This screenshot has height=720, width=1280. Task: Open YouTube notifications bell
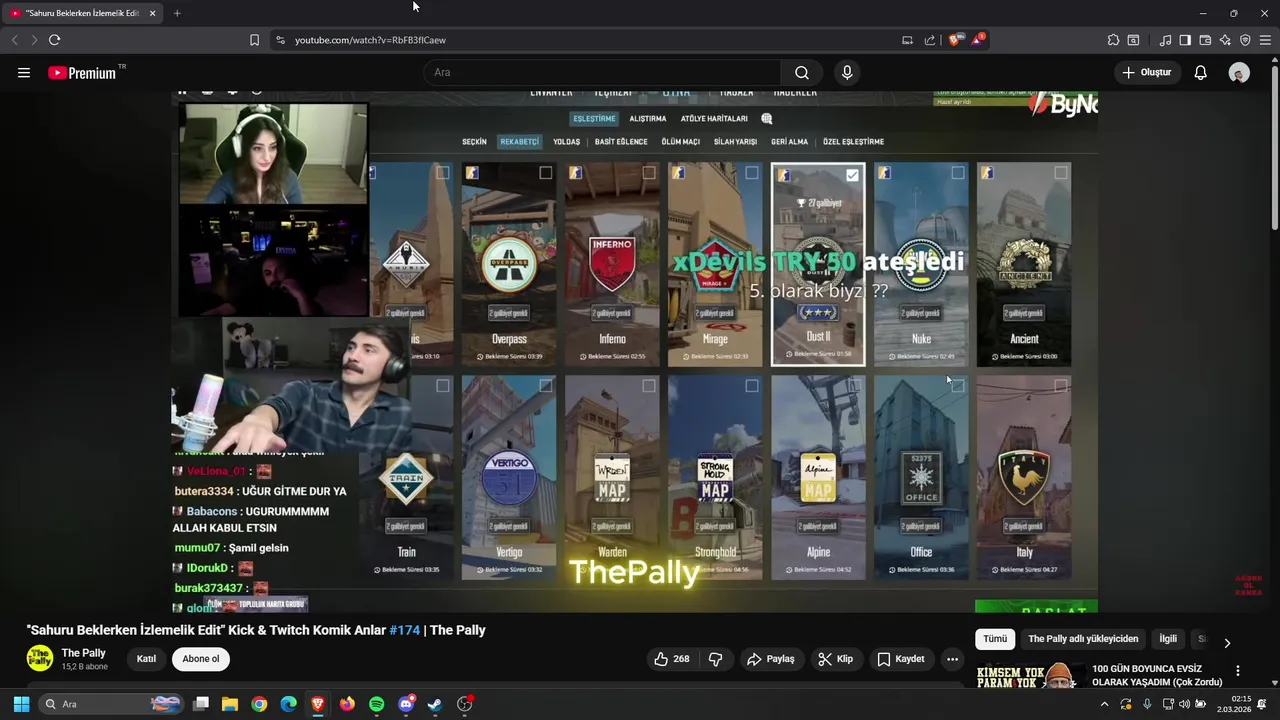(1201, 72)
